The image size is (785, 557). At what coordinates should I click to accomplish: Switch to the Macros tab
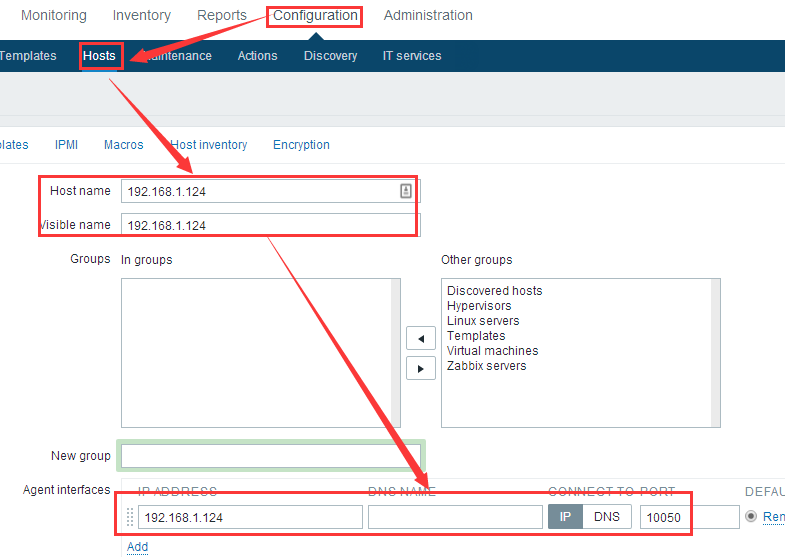click(x=123, y=145)
